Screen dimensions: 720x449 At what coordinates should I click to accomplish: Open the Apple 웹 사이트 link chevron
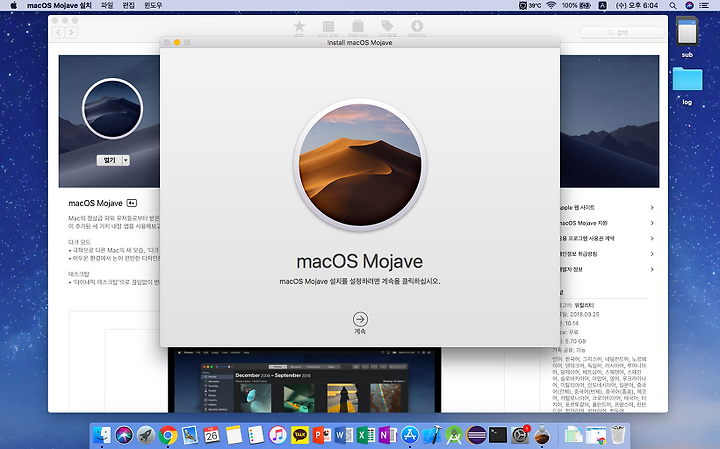click(652, 208)
